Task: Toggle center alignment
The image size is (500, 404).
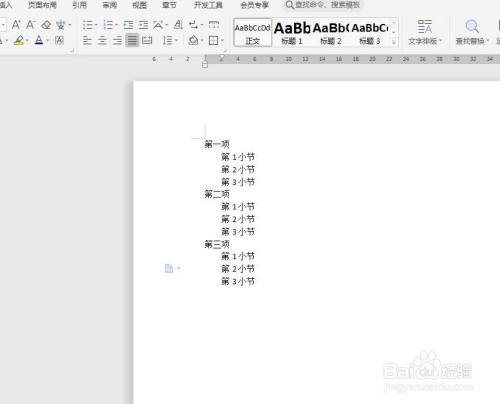Action: coord(102,41)
